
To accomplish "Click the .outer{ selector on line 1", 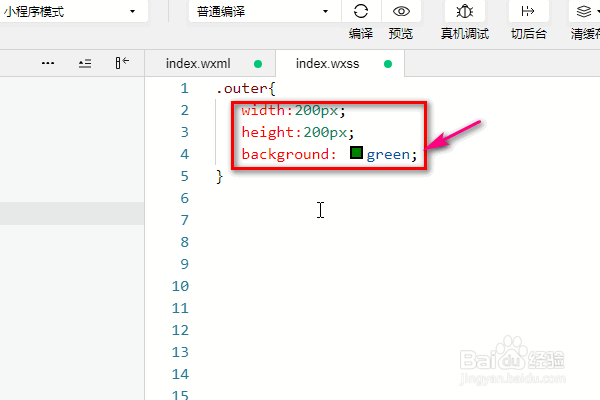I will point(245,89).
